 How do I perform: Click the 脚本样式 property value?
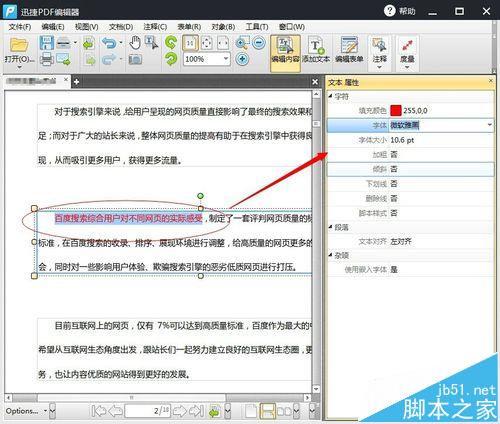[x=394, y=213]
